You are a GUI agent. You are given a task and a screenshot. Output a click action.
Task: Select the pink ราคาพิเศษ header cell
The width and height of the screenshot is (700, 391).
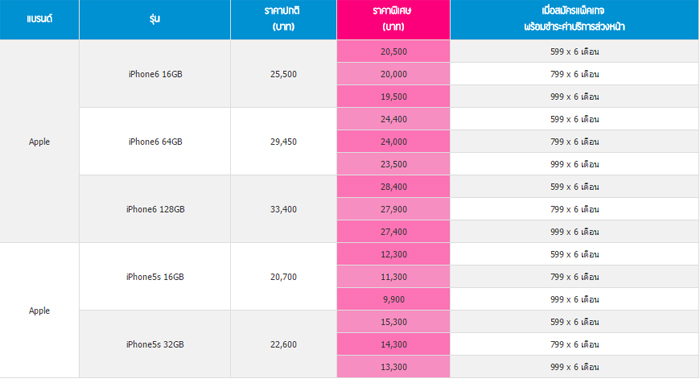tap(393, 20)
